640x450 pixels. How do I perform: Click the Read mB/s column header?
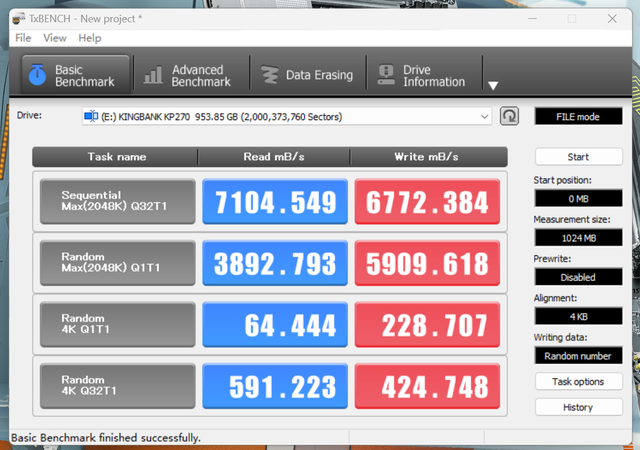tap(274, 157)
